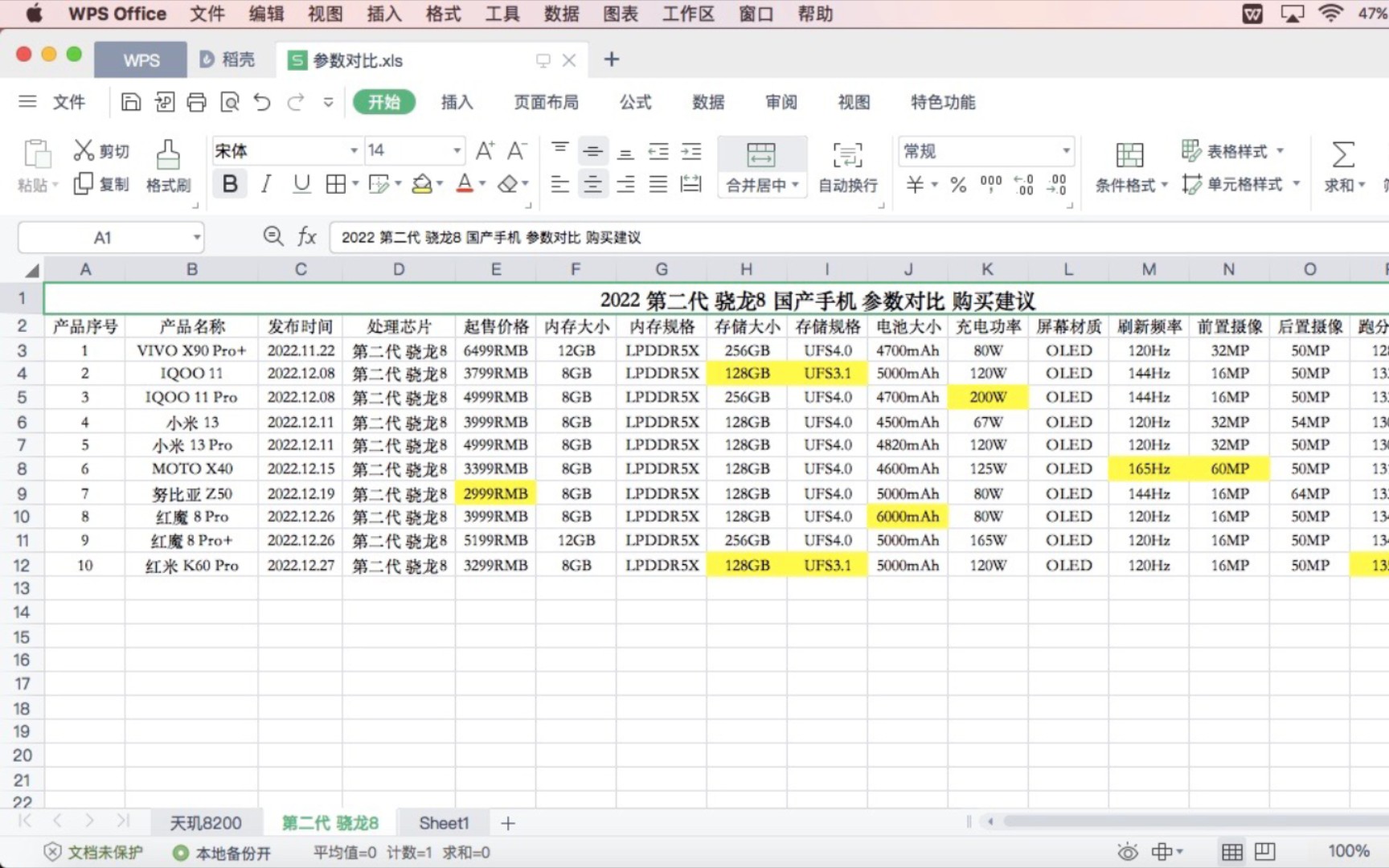Open 条件格式 conditional formatting
Viewport: 1389px width, 868px height.
[x=1130, y=167]
